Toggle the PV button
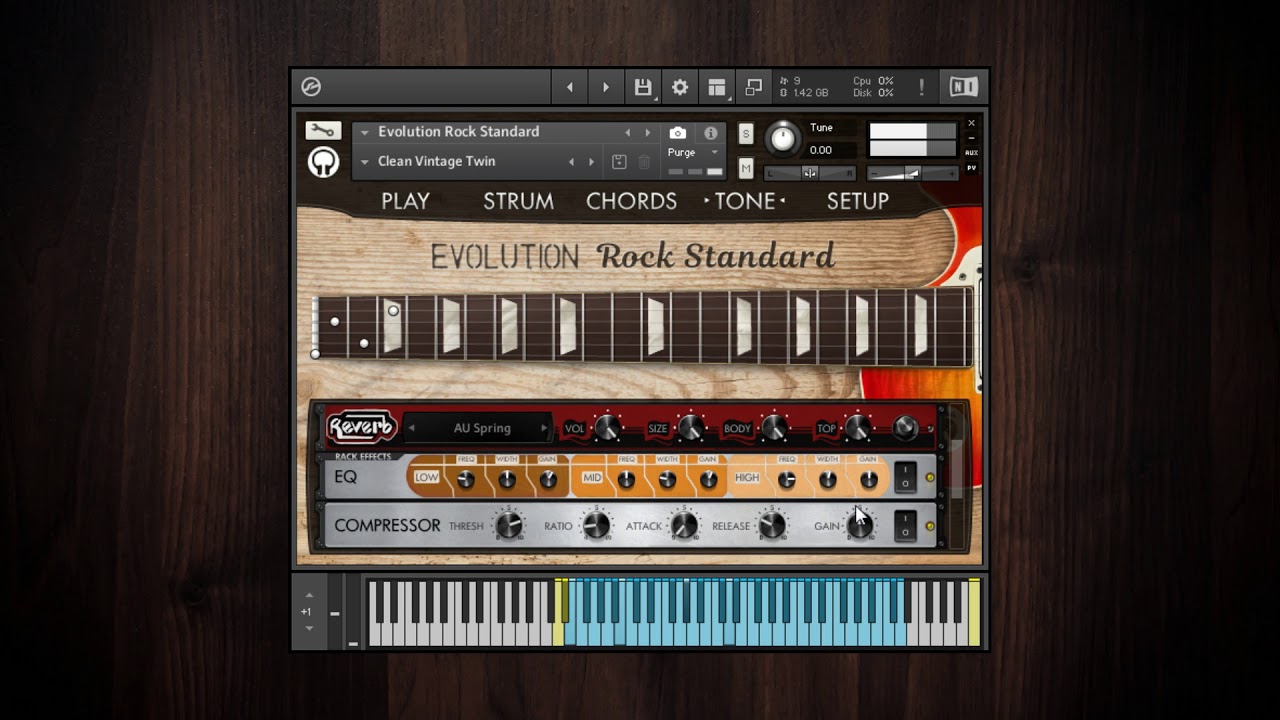This screenshot has width=1280, height=720. pos(971,168)
